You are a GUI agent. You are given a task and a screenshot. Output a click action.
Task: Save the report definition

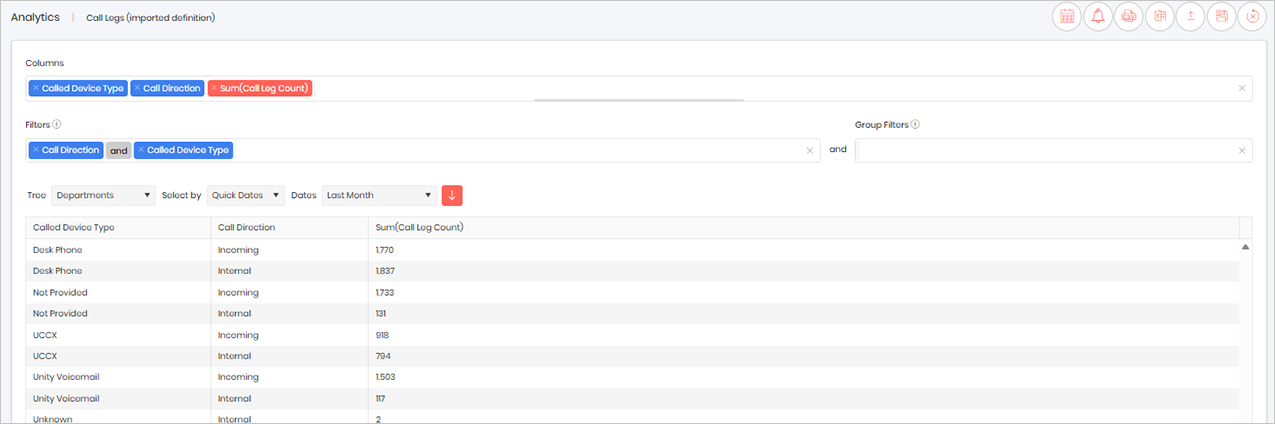tap(1222, 16)
